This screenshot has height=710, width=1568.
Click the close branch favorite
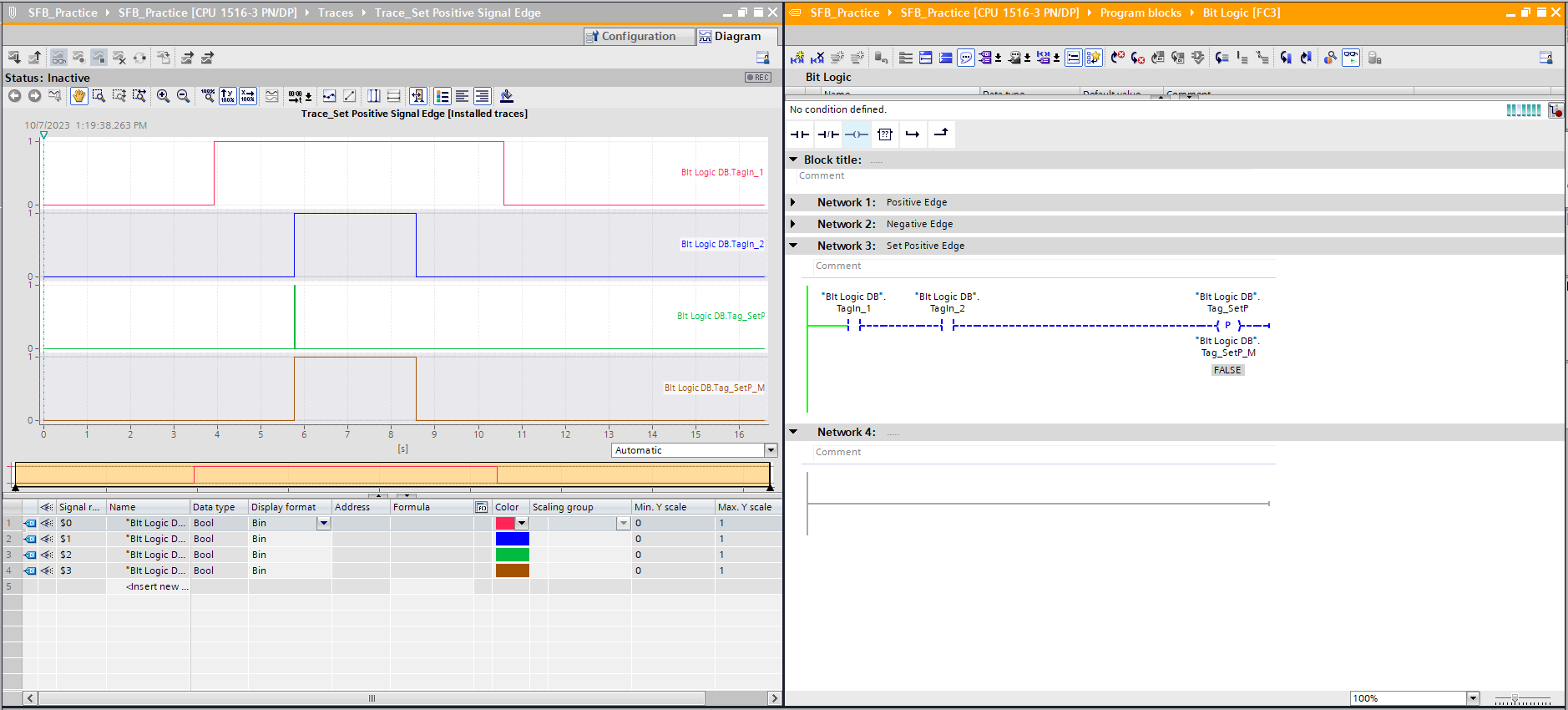tap(941, 134)
